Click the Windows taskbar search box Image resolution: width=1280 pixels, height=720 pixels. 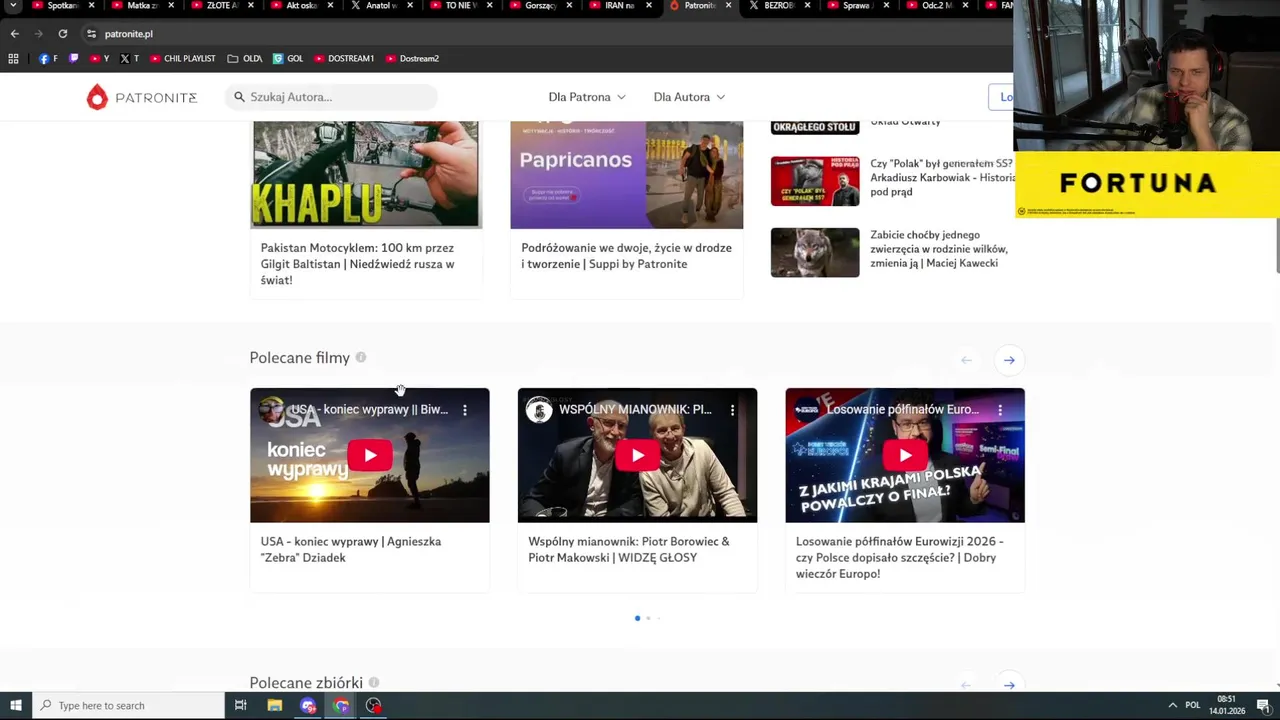(x=128, y=705)
